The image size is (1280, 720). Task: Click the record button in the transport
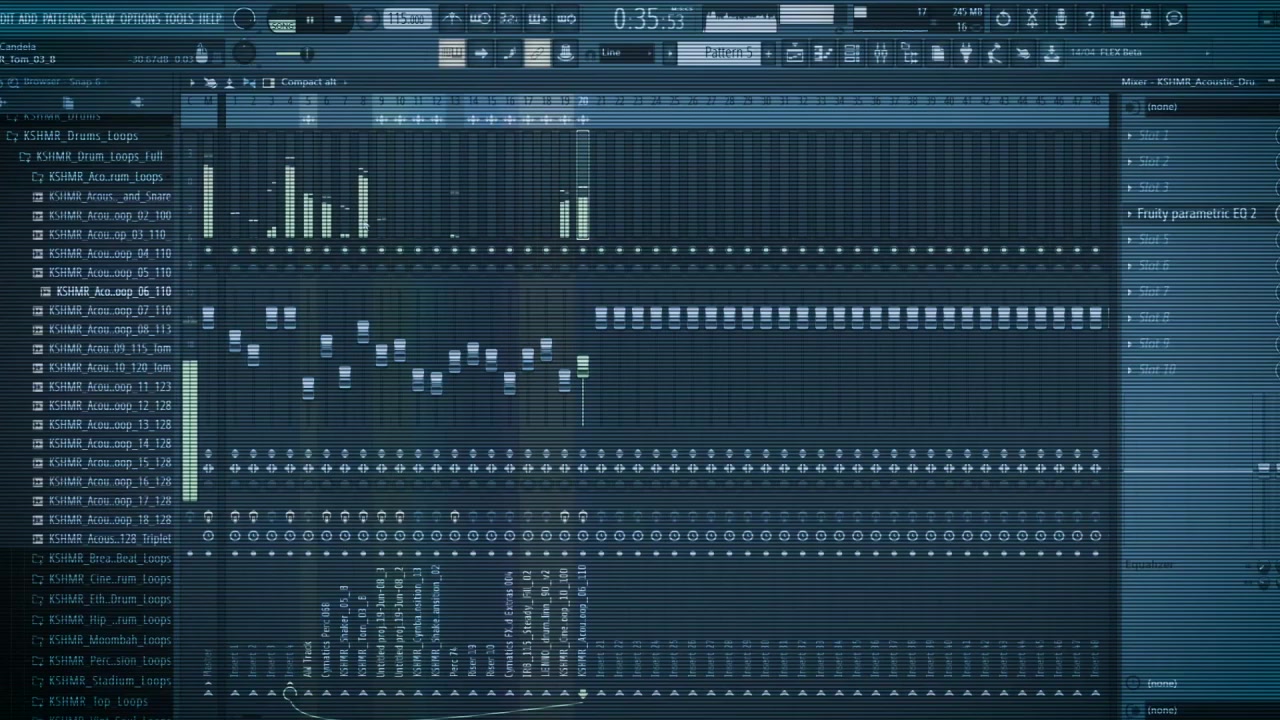pos(368,20)
